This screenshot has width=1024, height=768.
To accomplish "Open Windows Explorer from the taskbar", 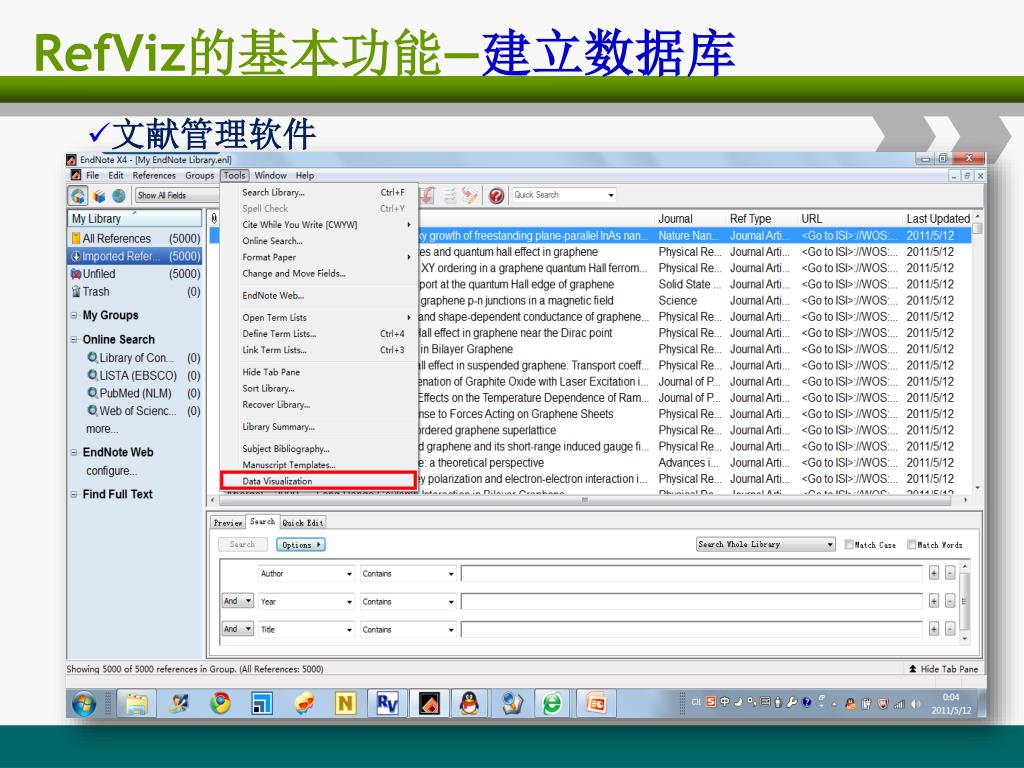I will point(137,703).
